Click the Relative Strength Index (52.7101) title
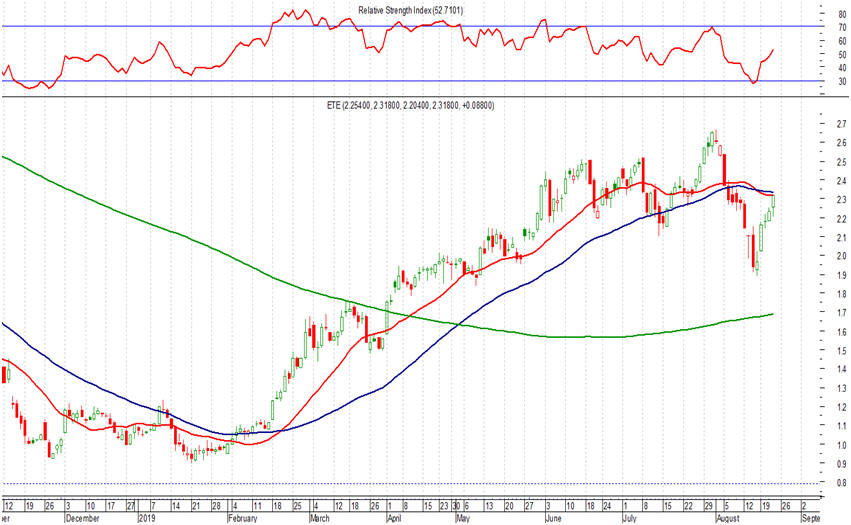 click(411, 10)
